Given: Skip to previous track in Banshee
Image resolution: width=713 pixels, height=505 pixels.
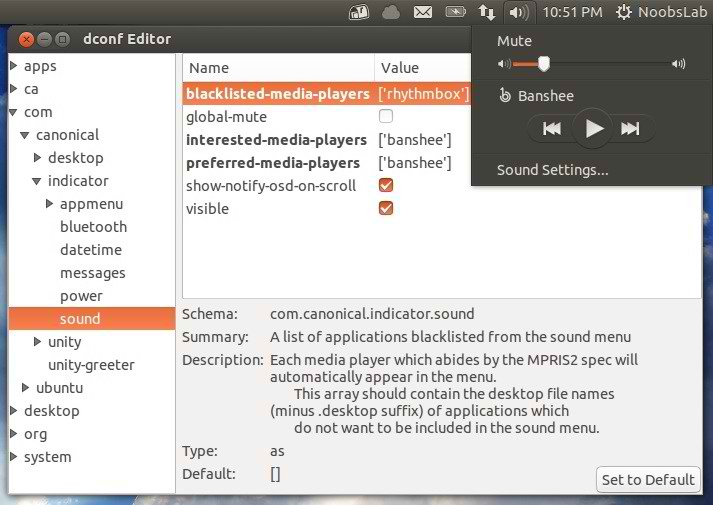Looking at the screenshot, I should pos(552,129).
